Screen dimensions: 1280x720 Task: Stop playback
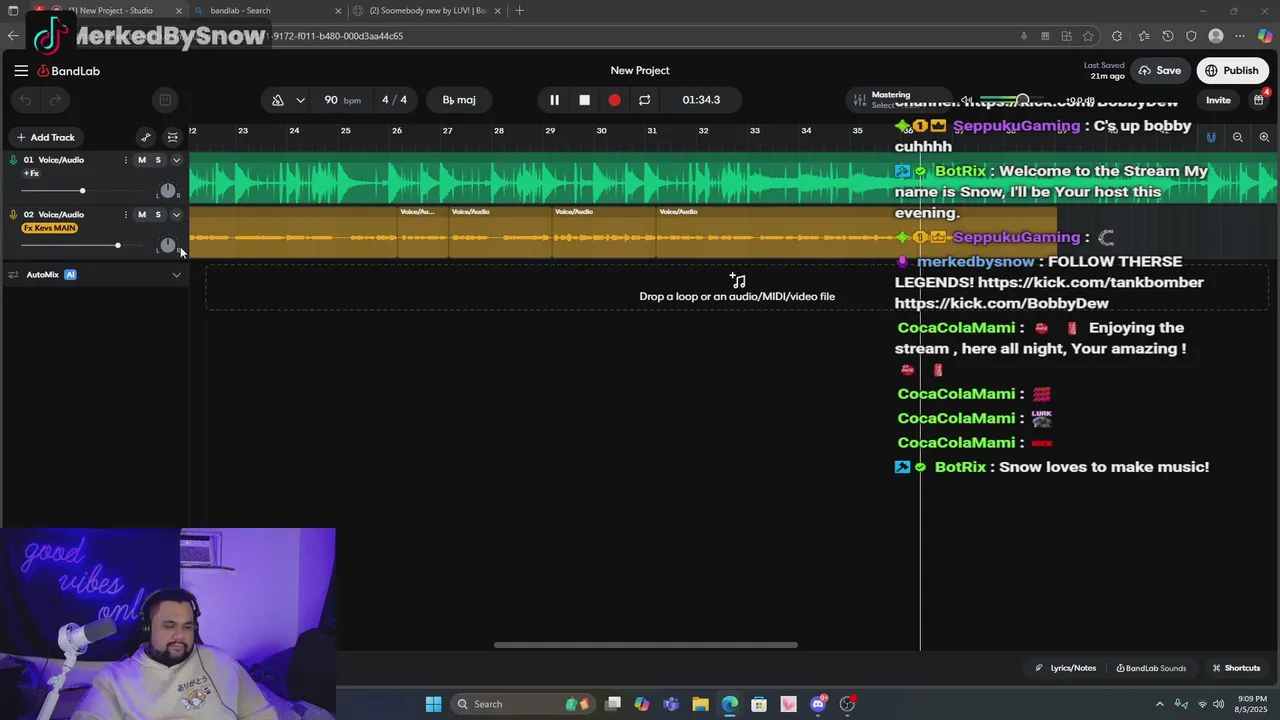[x=584, y=100]
